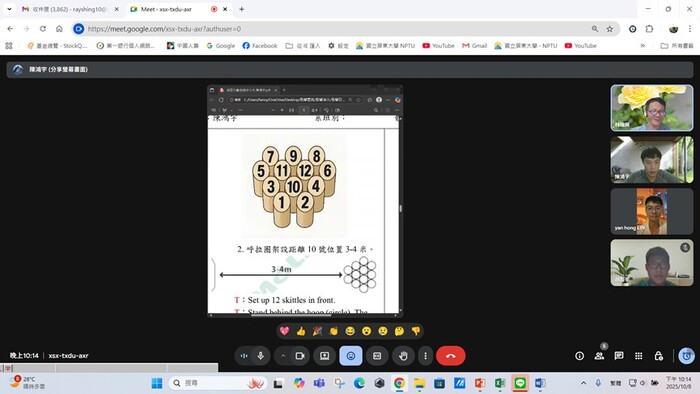Turn on captions in the call
Viewport: 700px width, 394px height.
[x=377, y=356]
